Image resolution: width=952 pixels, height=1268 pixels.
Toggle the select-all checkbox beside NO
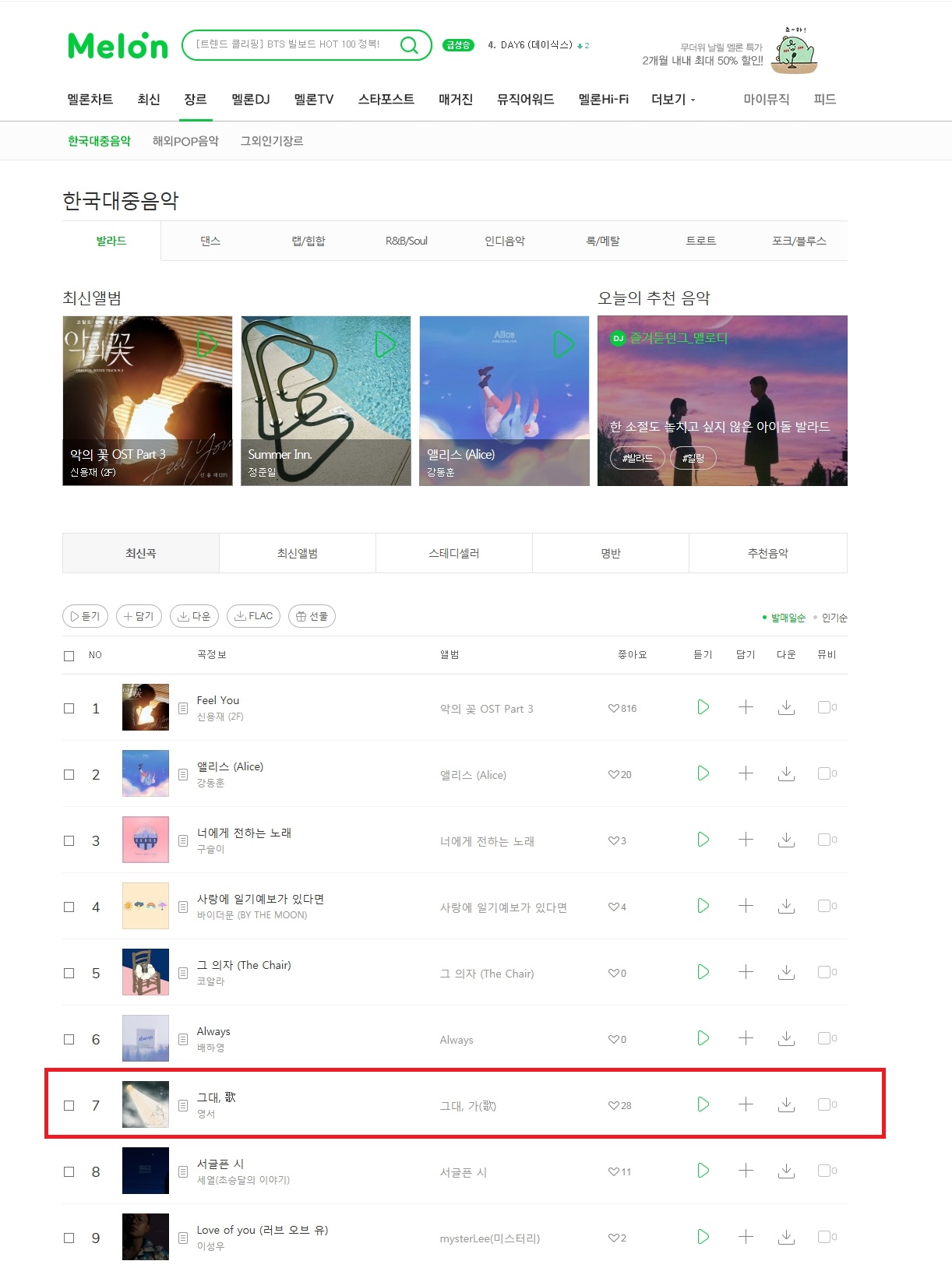click(x=69, y=656)
